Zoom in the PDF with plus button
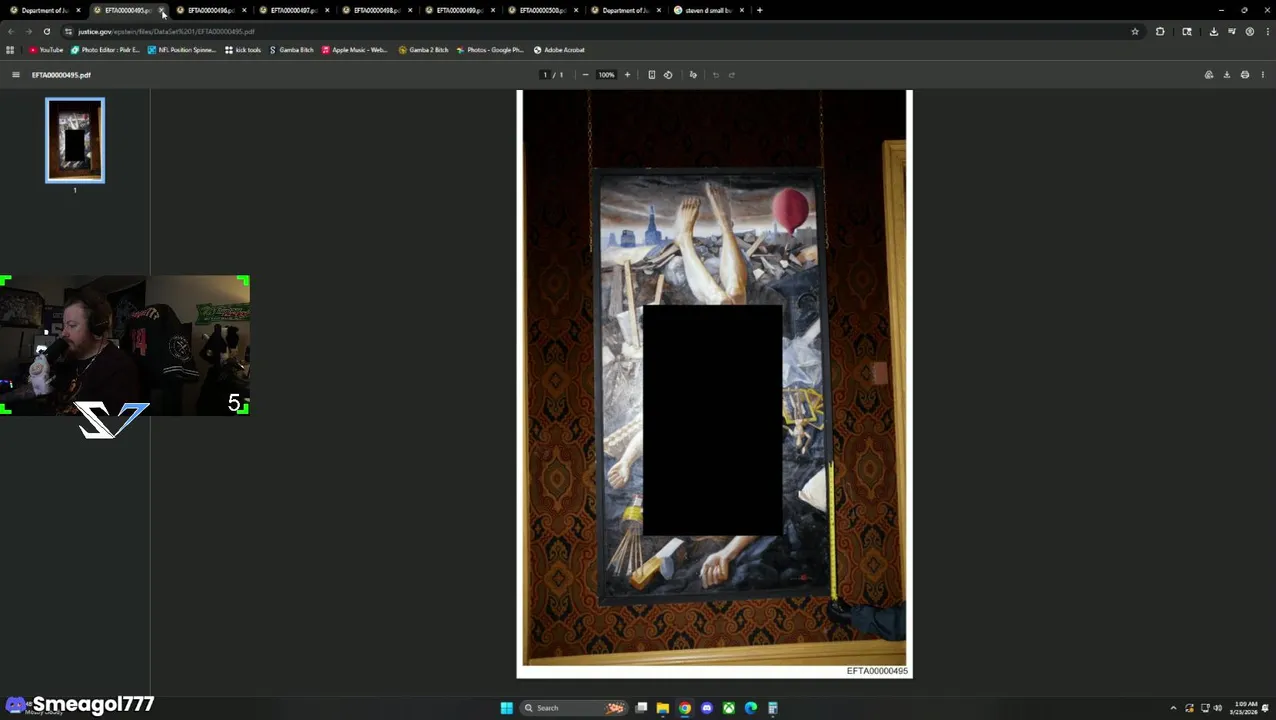The height and width of the screenshot is (720, 1276). pos(627,75)
